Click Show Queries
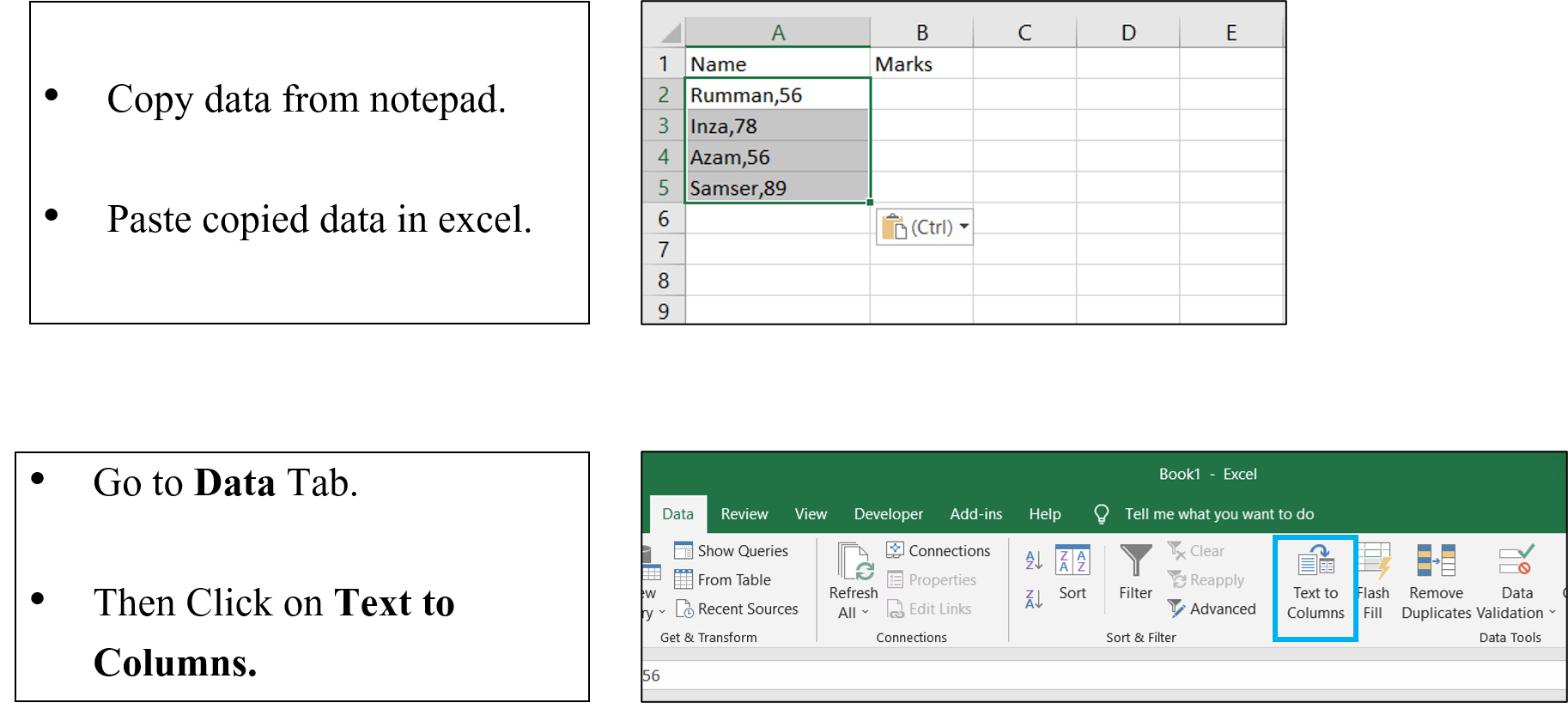Viewport: 1568px width, 727px height. [732, 550]
